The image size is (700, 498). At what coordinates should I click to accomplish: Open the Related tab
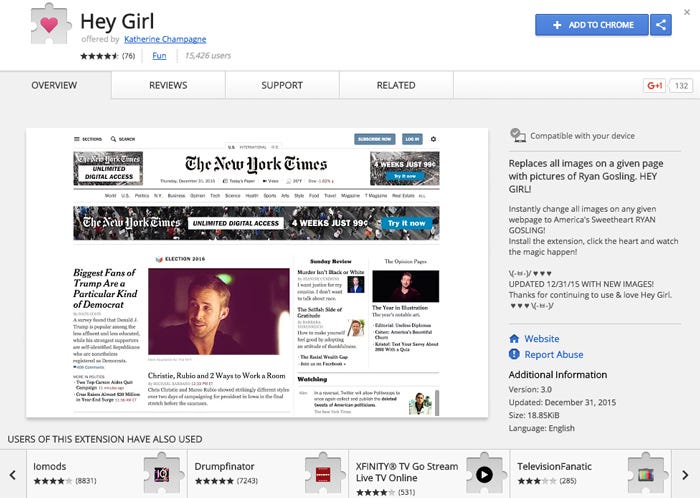[396, 85]
